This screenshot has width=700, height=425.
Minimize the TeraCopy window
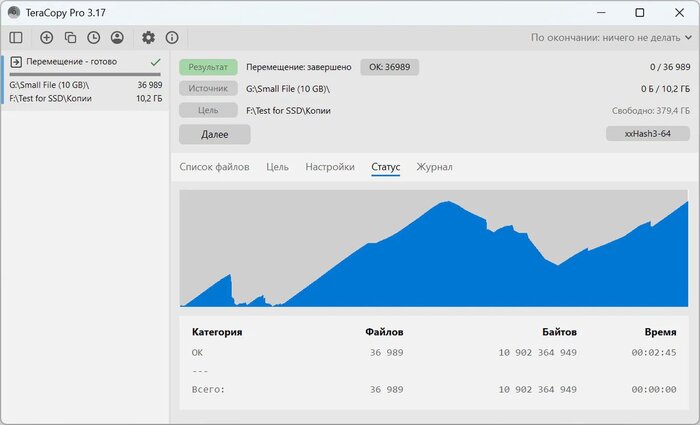601,12
